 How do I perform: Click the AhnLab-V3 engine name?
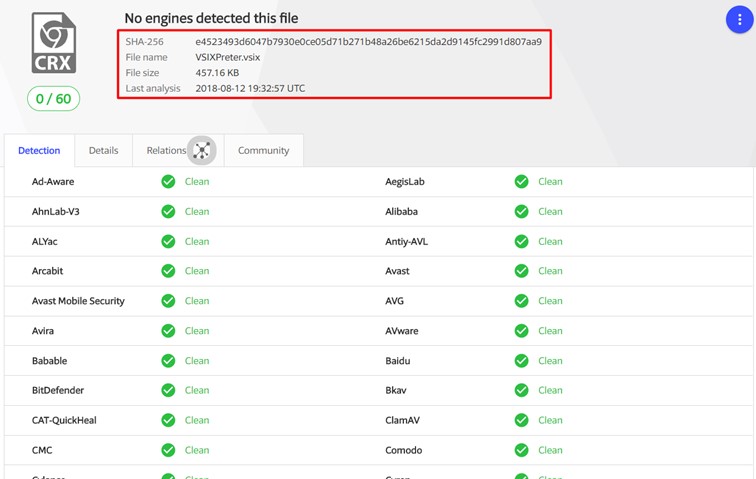(55, 212)
